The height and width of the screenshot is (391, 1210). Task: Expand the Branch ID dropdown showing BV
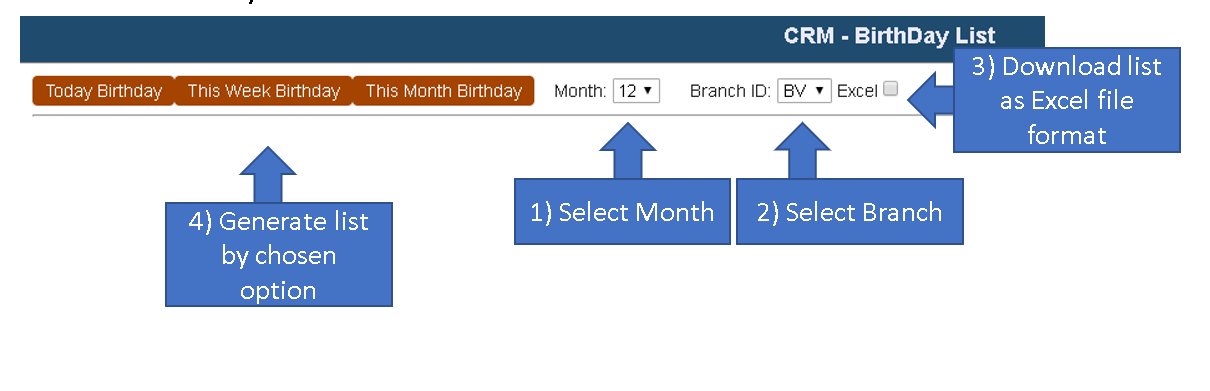pyautogui.click(x=804, y=91)
